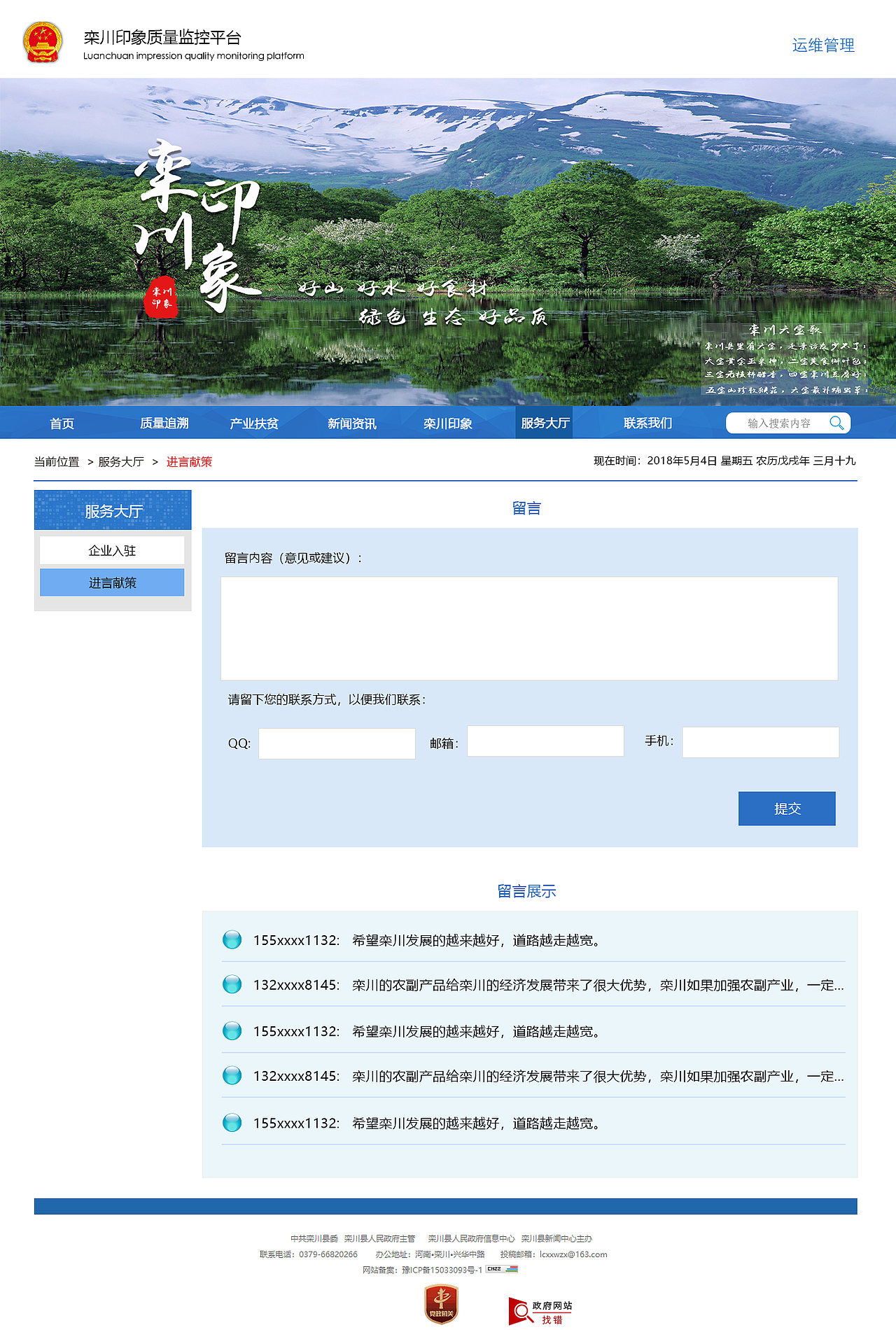Click the national emblem logo

43,43
